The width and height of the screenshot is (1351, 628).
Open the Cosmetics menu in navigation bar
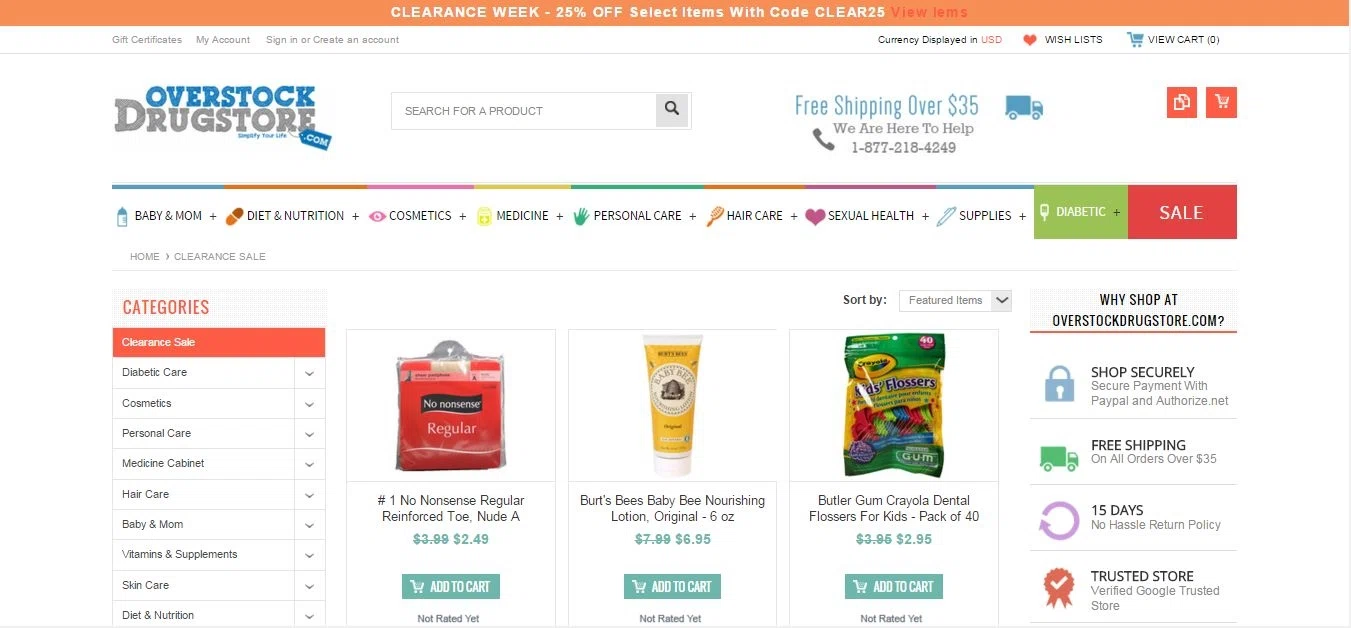[410, 215]
